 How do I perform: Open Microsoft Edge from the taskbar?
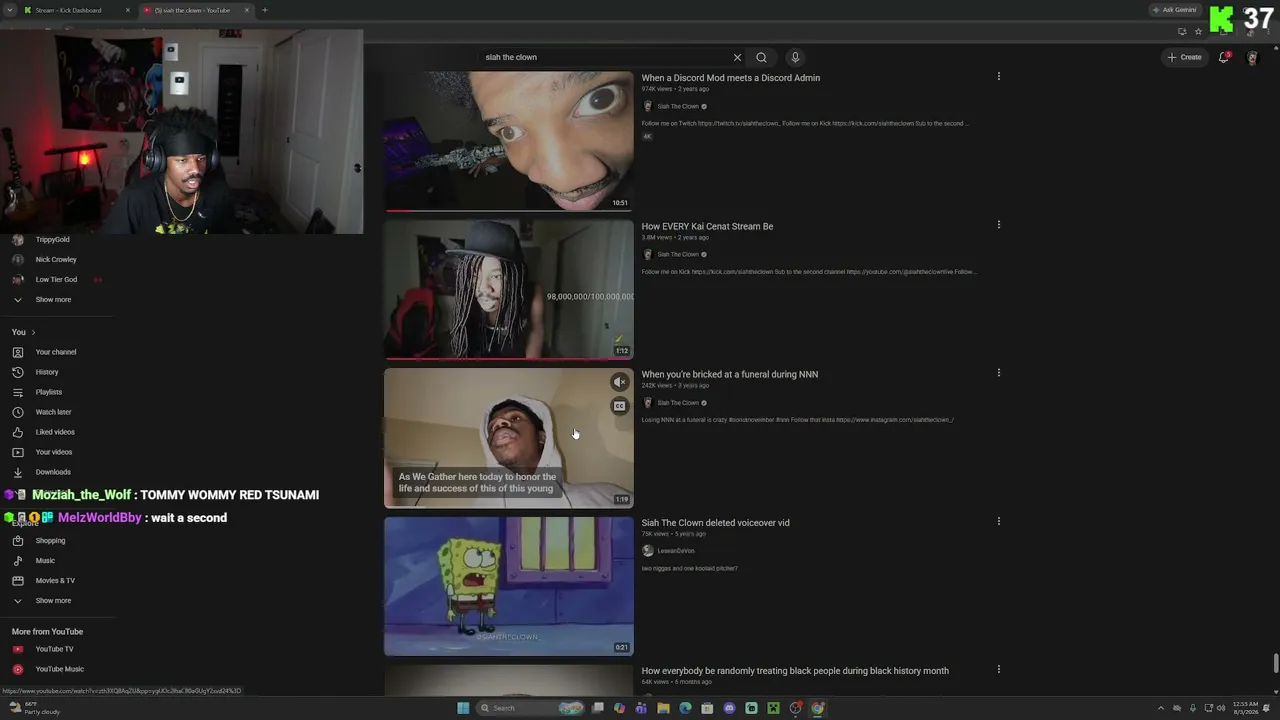(685, 708)
